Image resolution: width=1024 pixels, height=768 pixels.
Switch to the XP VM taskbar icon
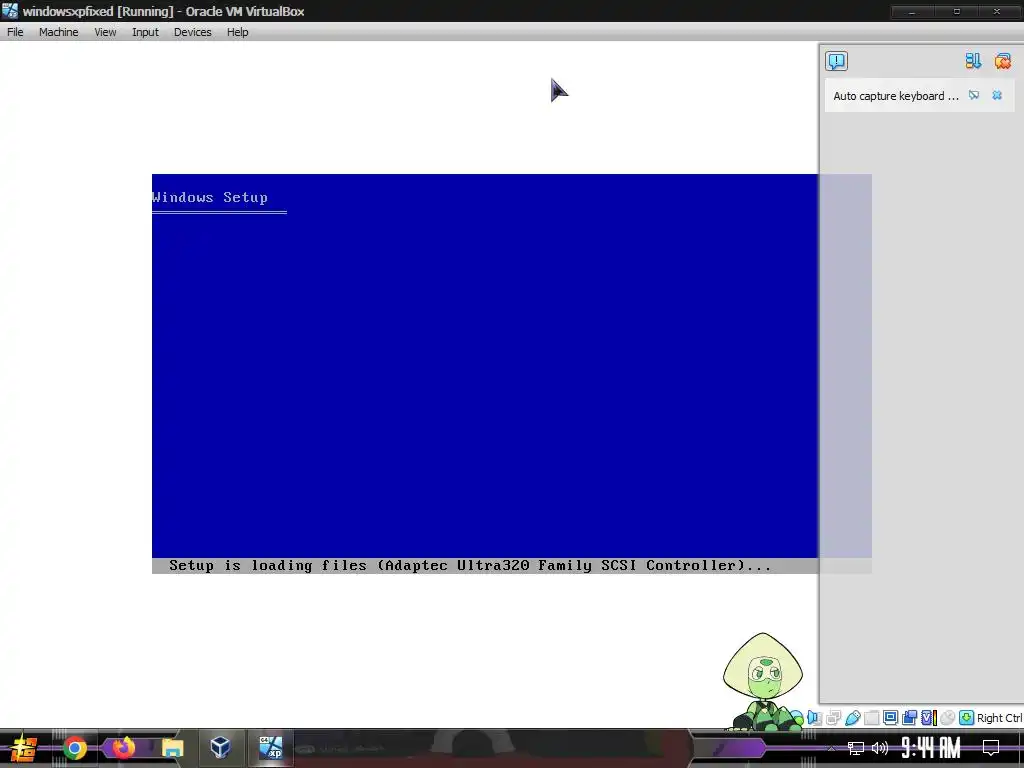tap(270, 747)
